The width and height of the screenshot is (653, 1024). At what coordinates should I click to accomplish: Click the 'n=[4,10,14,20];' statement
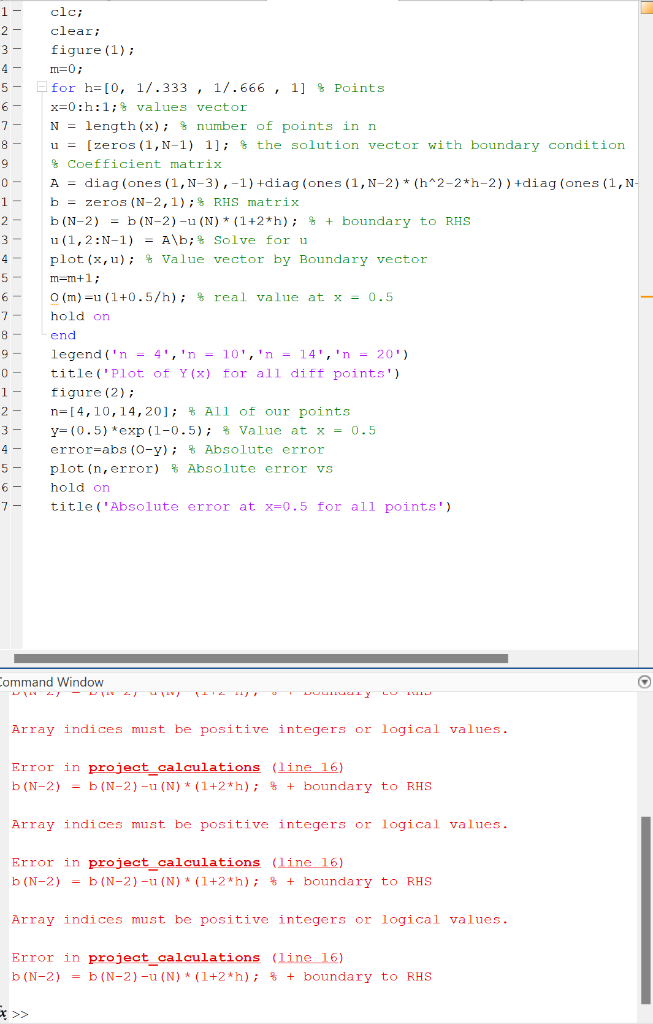click(114, 411)
